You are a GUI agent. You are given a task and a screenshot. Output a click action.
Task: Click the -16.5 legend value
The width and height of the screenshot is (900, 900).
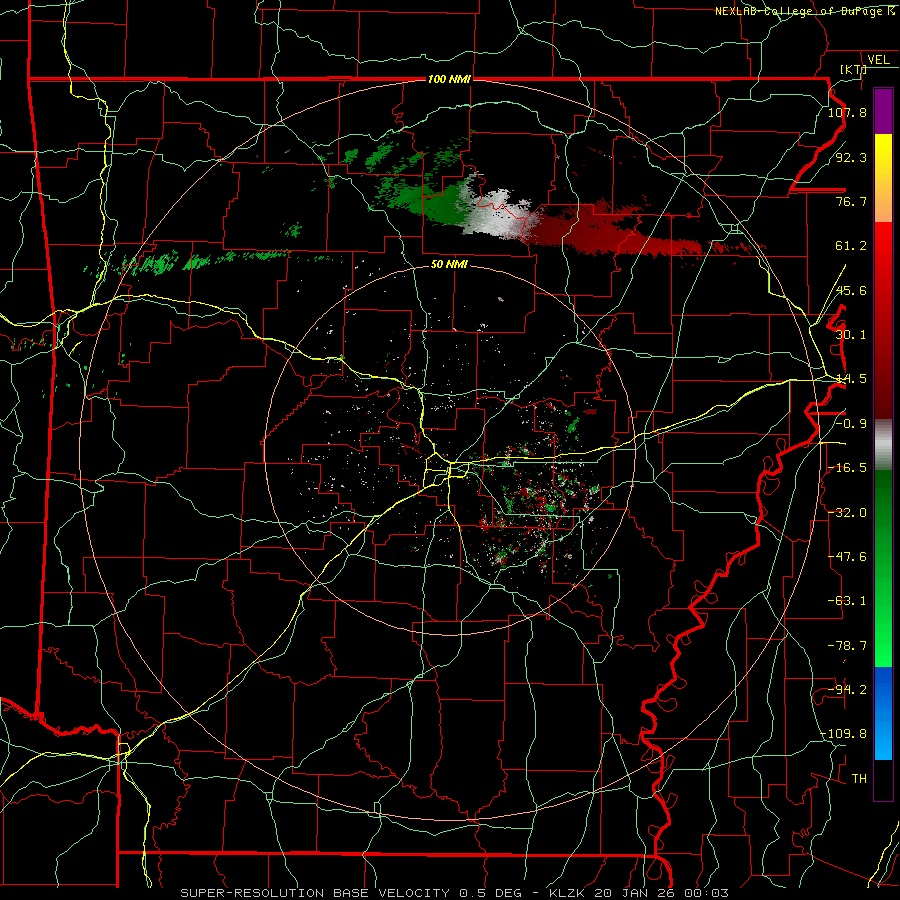[x=847, y=468]
